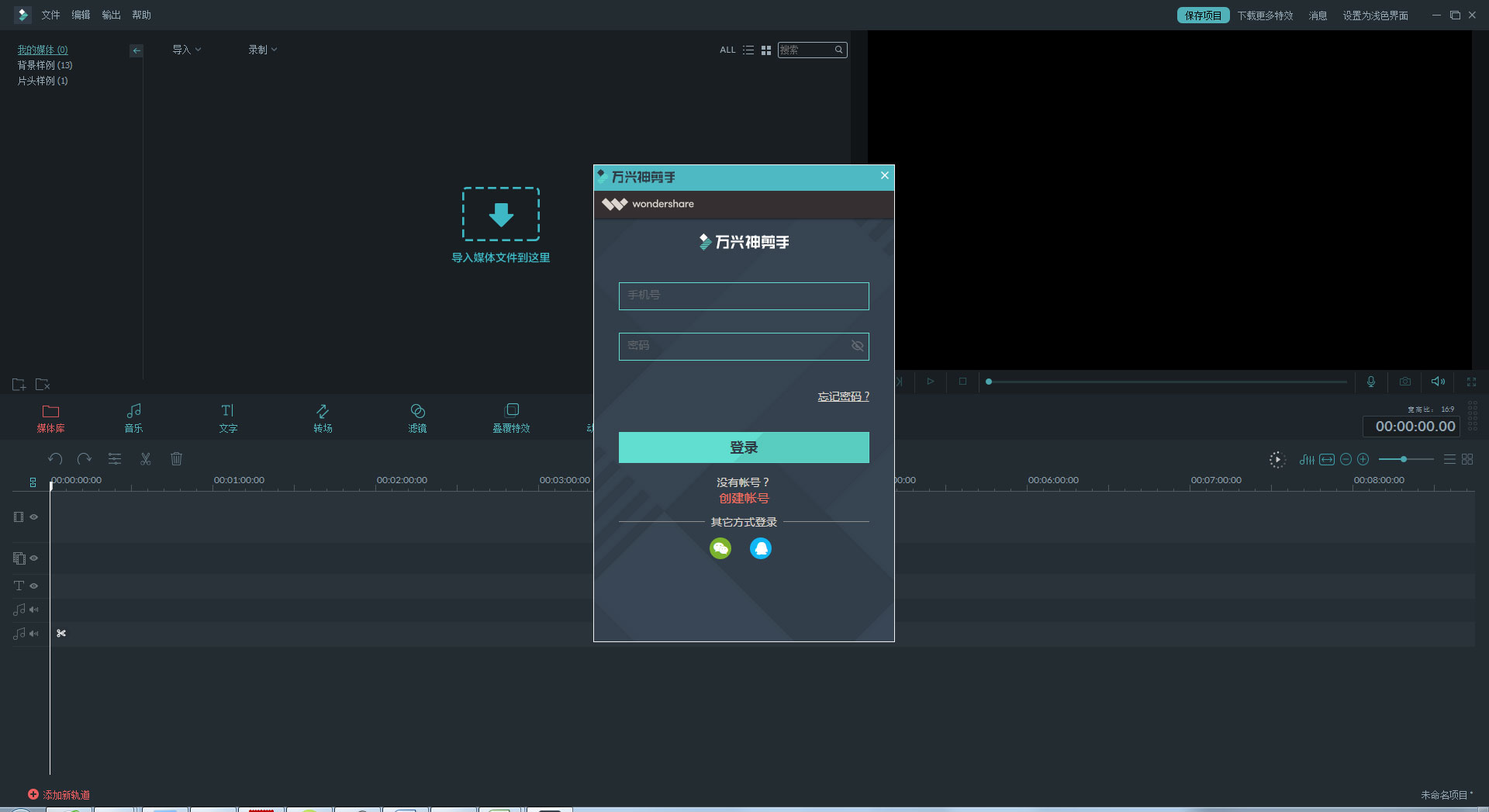Open the 编辑 menu
The height and width of the screenshot is (812, 1489).
tap(81, 15)
